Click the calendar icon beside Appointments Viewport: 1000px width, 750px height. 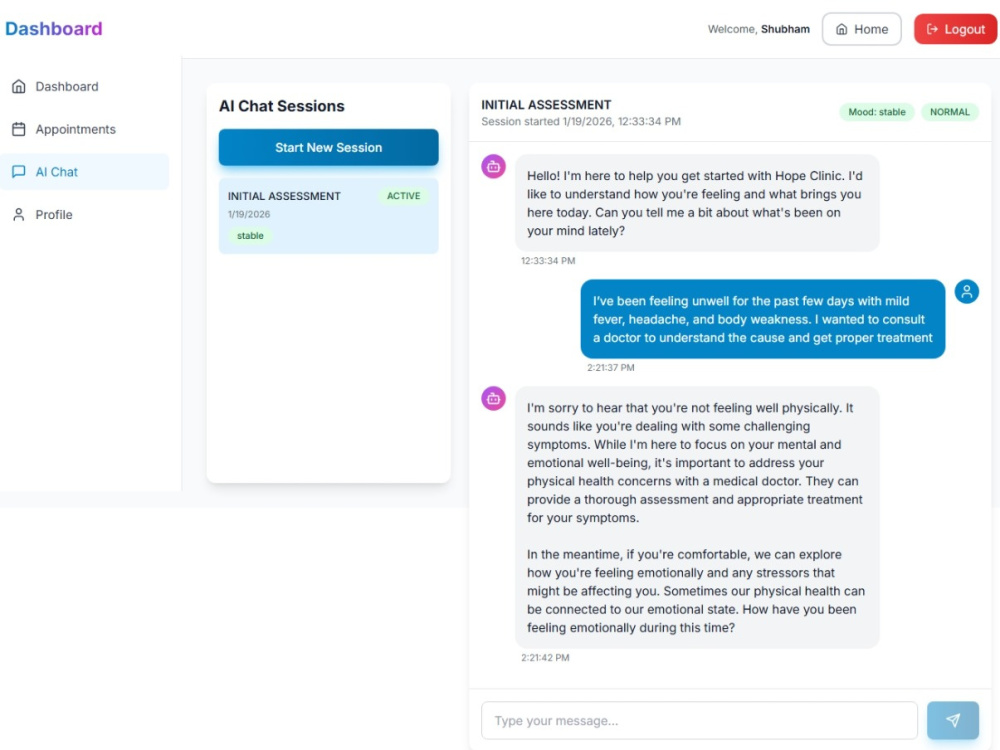point(19,129)
